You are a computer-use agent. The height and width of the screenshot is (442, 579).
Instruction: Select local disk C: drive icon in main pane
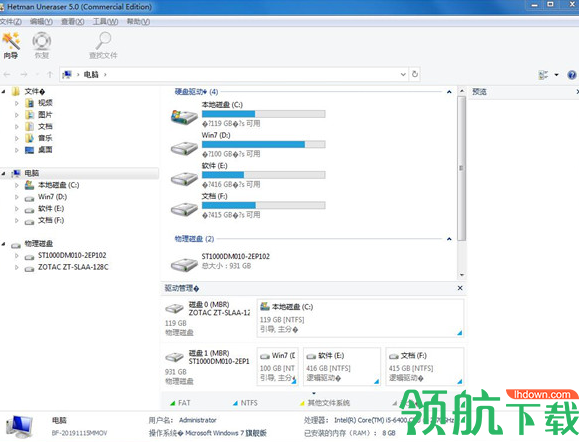click(x=184, y=117)
